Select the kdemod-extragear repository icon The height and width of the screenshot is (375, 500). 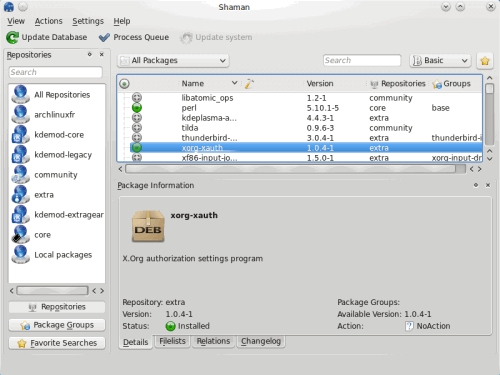coord(20,215)
